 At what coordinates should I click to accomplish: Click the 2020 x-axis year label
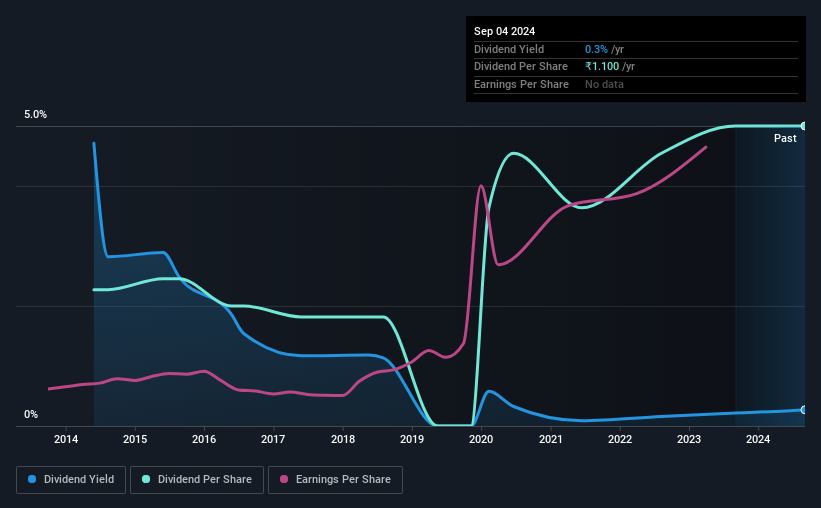point(481,439)
